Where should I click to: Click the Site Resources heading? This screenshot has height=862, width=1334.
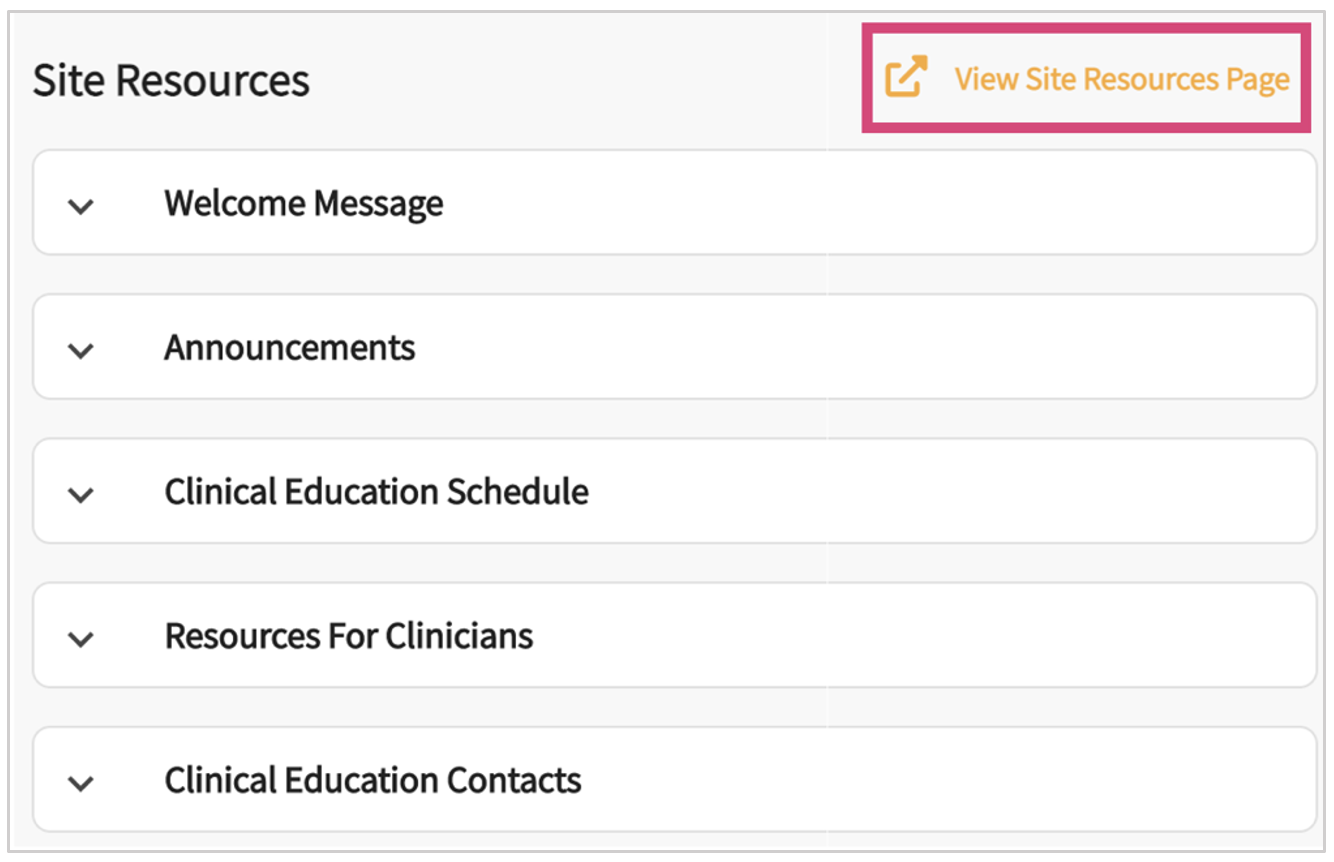coord(171,80)
